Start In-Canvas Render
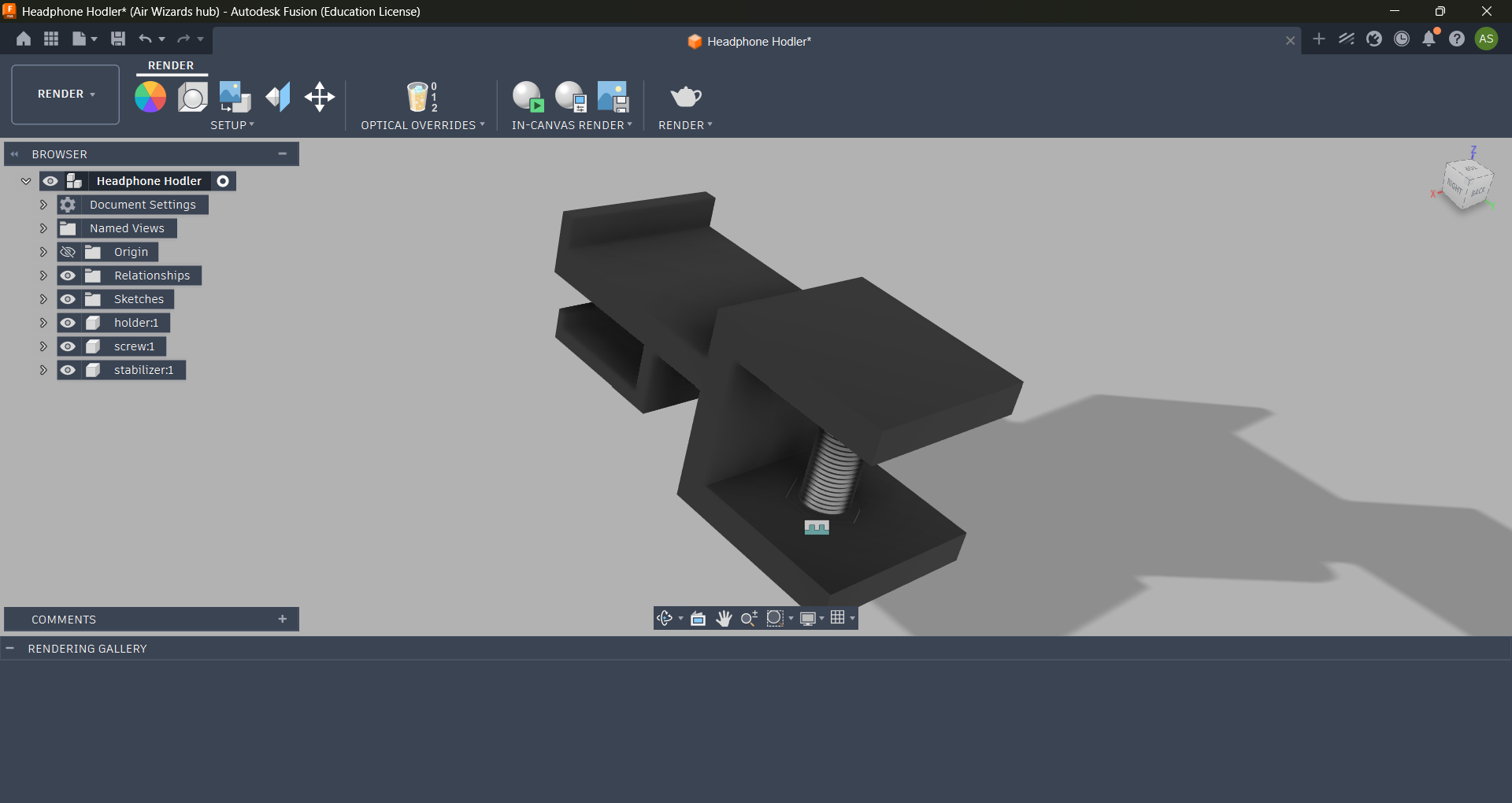1512x803 pixels. pyautogui.click(x=528, y=97)
